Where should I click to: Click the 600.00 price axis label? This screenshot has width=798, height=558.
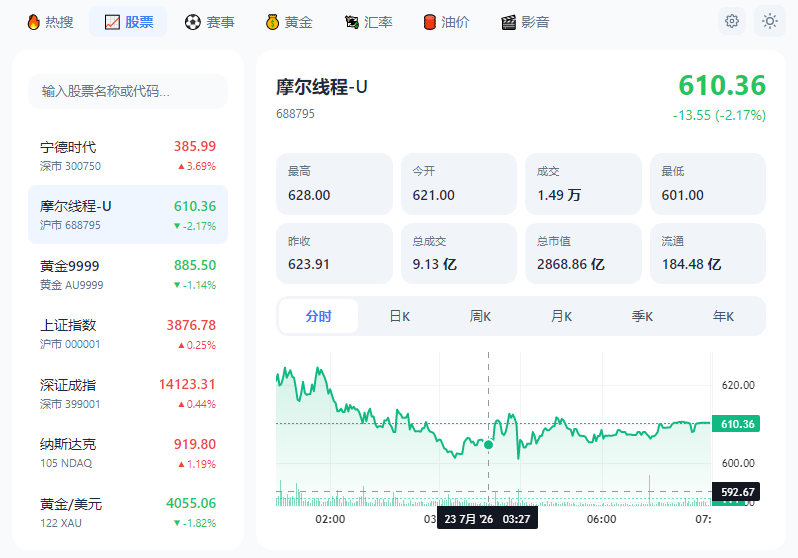tap(738, 463)
